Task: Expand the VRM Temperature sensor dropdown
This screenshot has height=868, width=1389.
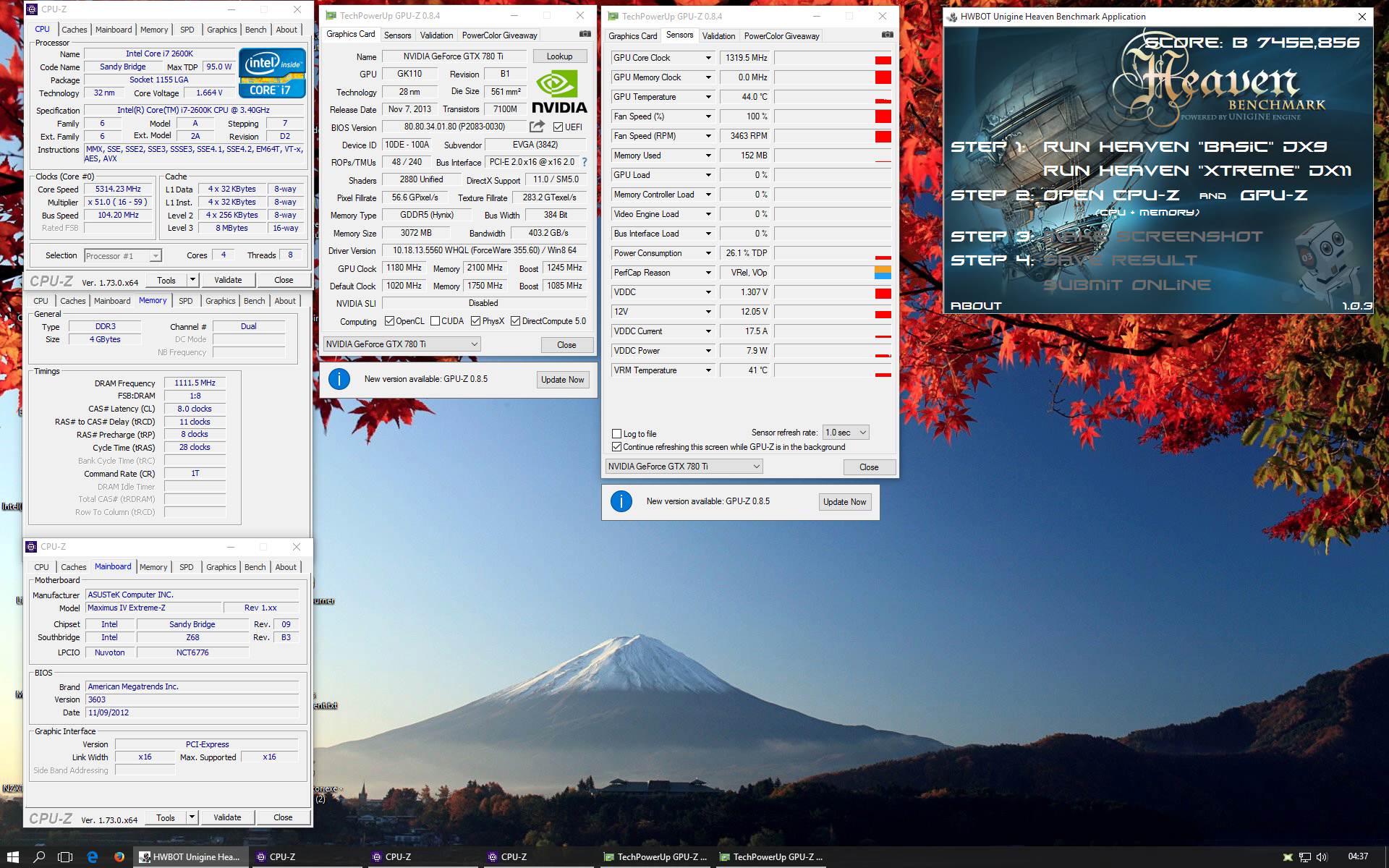Action: point(708,370)
